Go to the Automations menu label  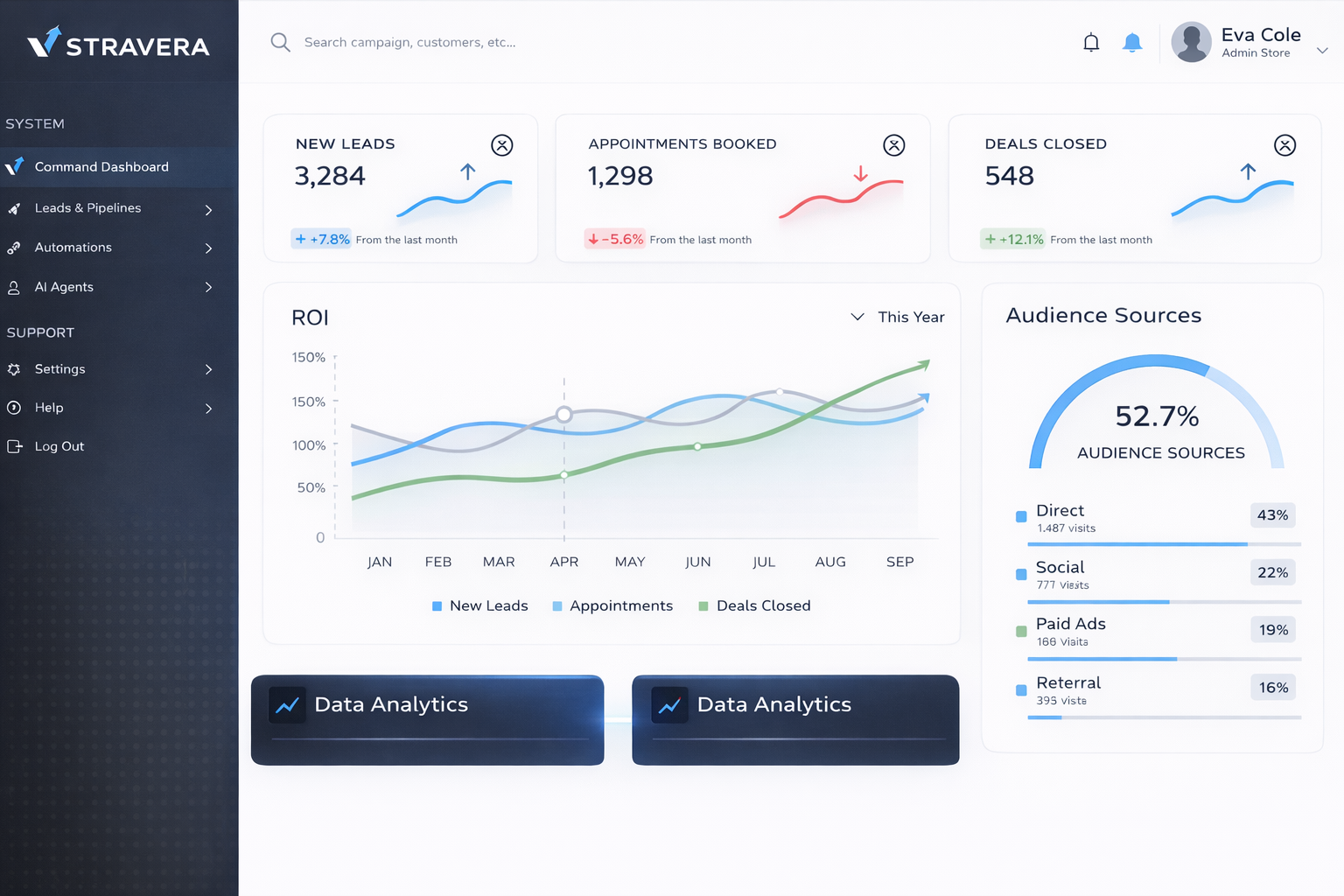[73, 248]
